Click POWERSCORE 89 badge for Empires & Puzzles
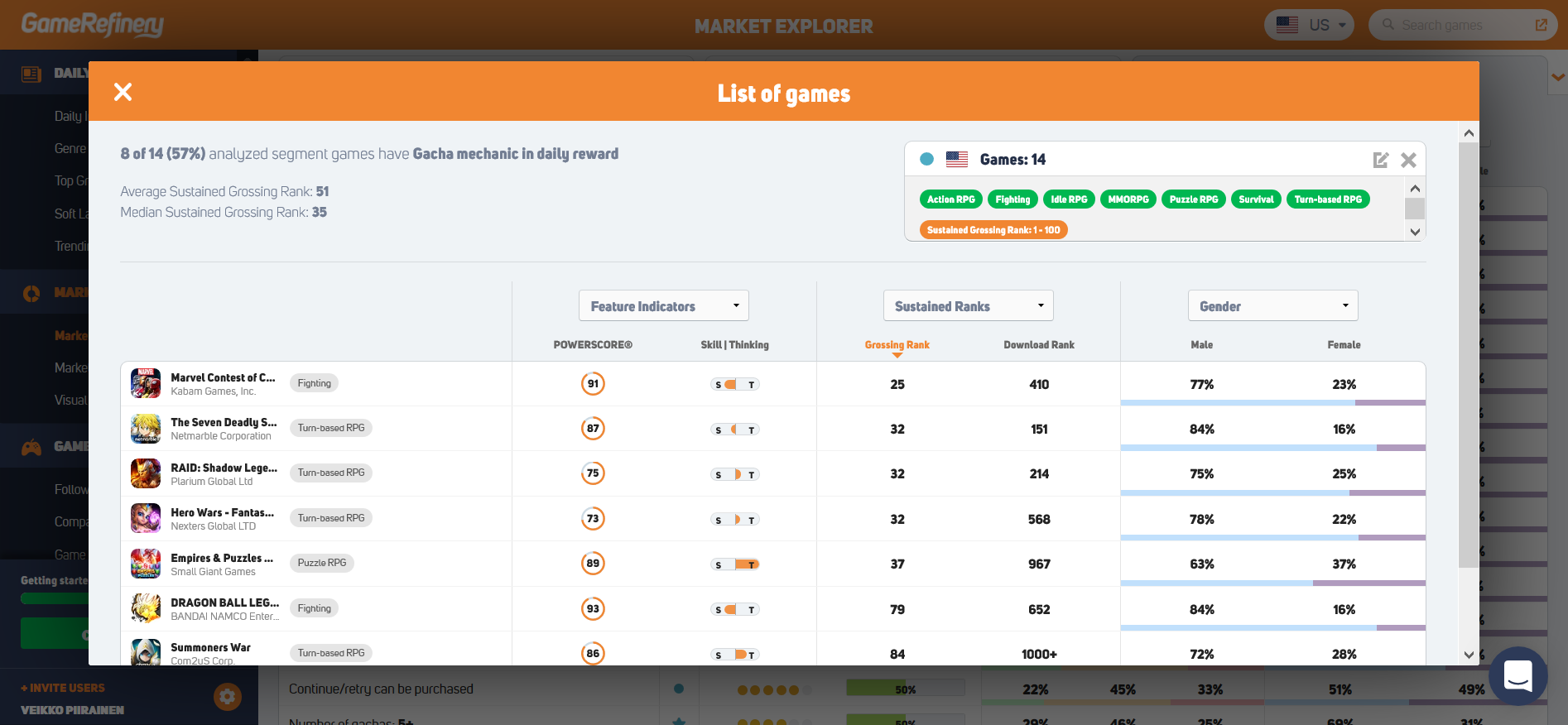The height and width of the screenshot is (725, 1568). 593,564
